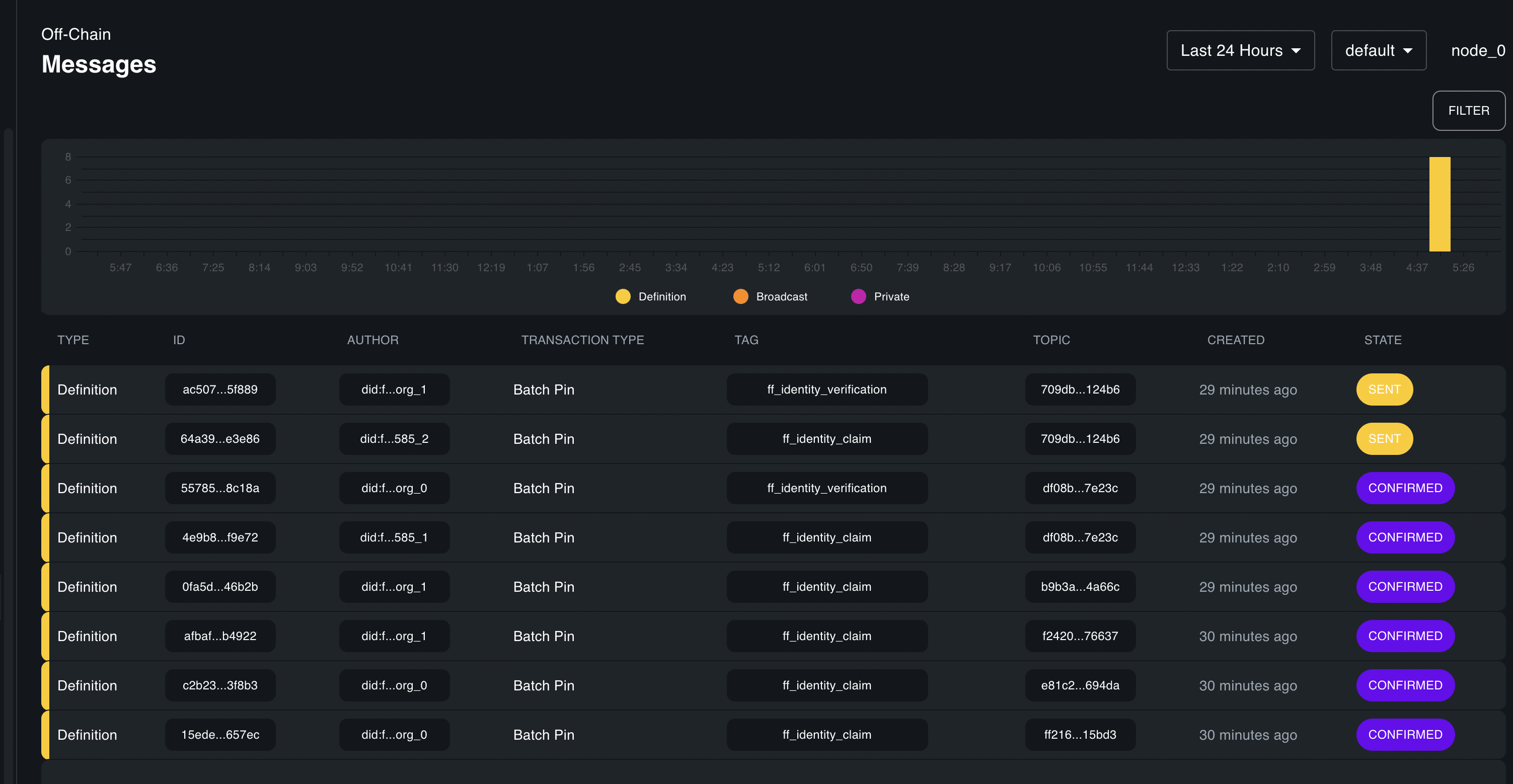The height and width of the screenshot is (784, 1513).
Task: Open message row afbaf...b4922
Action: [x=543, y=636]
